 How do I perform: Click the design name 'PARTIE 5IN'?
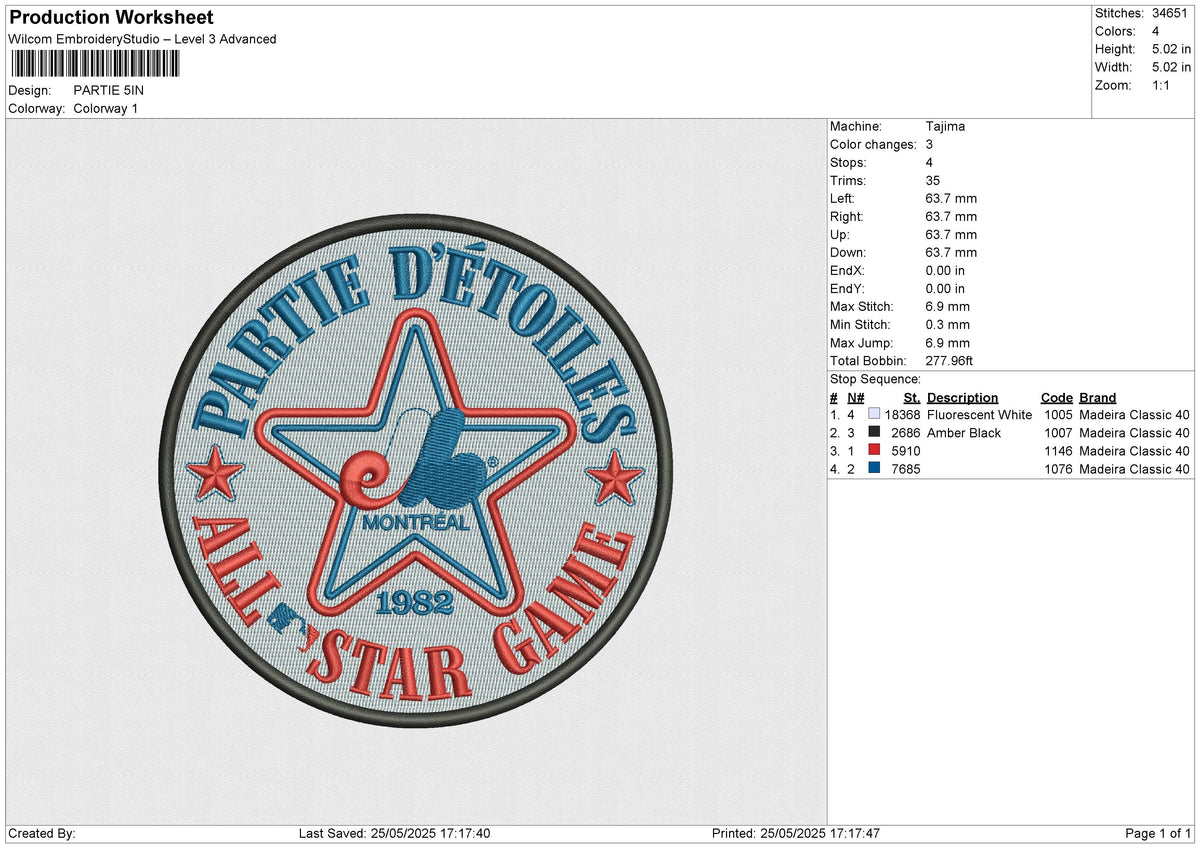109,90
